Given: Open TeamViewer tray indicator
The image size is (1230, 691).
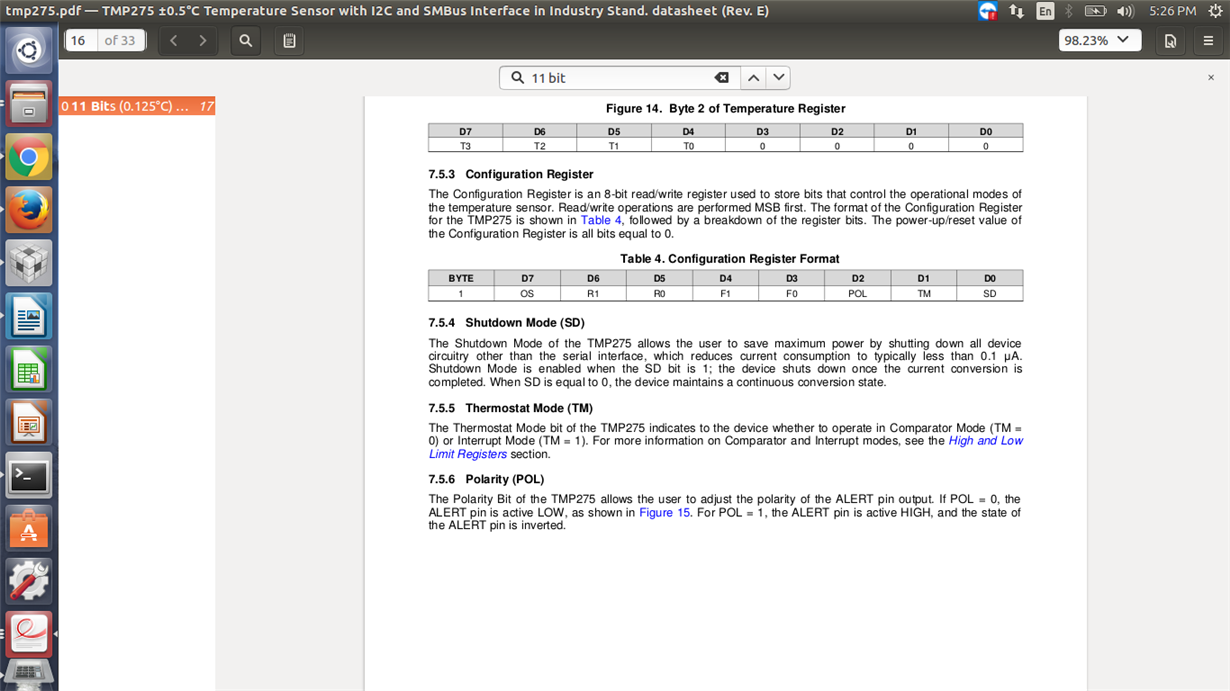Looking at the screenshot, I should [x=988, y=11].
